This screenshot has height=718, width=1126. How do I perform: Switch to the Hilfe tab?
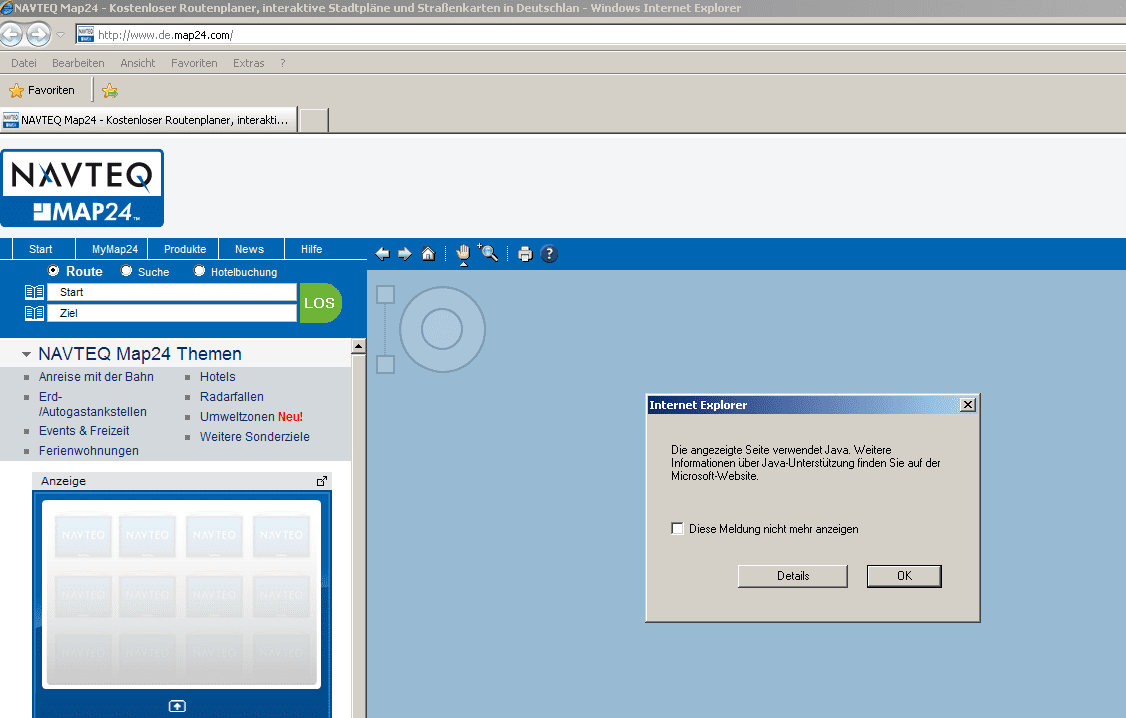point(311,249)
